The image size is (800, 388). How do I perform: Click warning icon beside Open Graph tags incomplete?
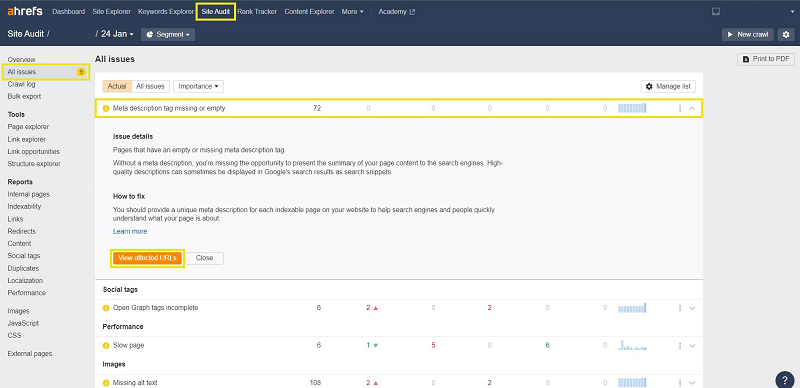(106, 308)
